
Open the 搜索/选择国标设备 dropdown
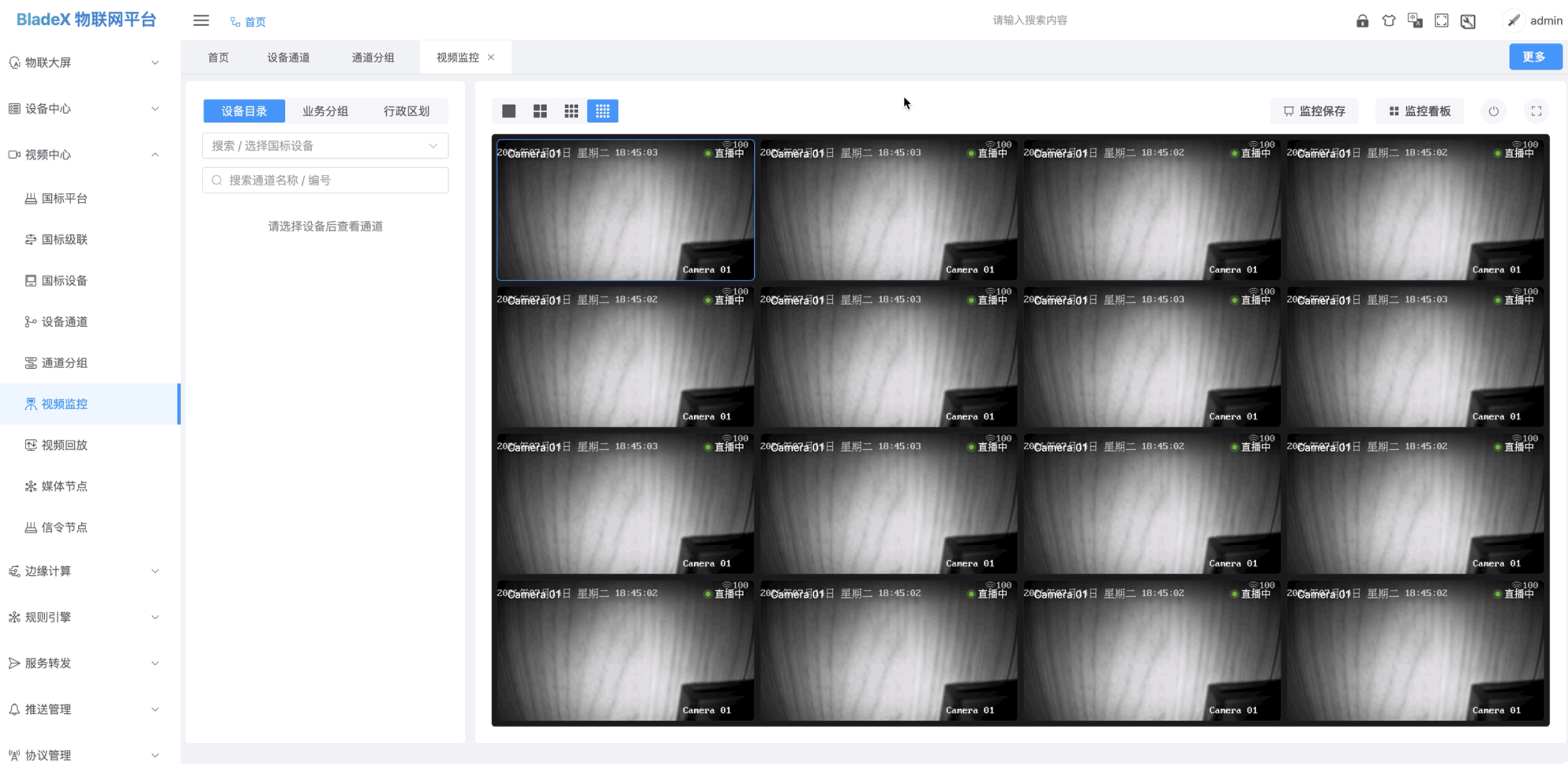(x=325, y=146)
